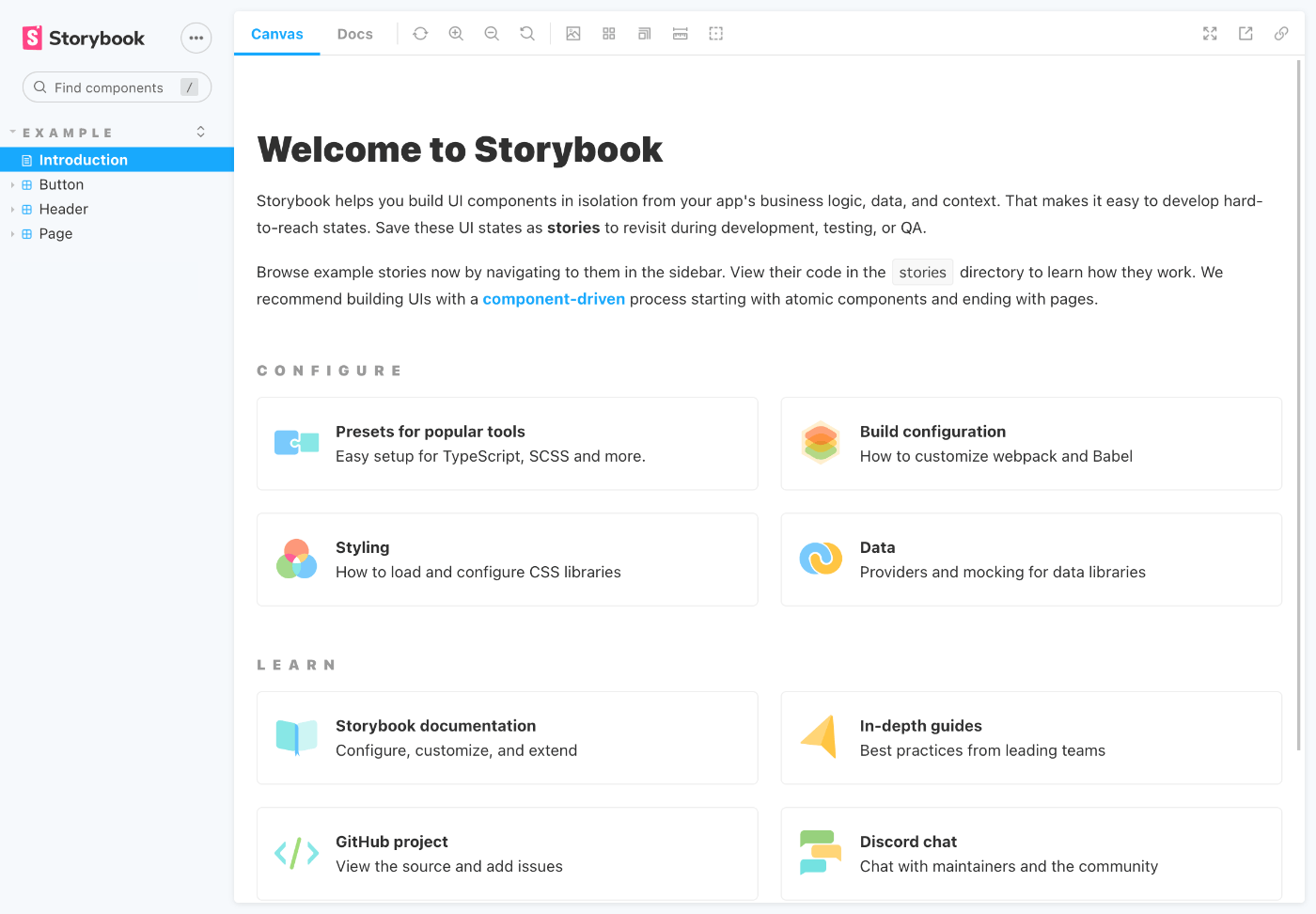Click the In-depth guides paper plane icon
Image resolution: width=1316 pixels, height=914 pixels.
pos(819,737)
